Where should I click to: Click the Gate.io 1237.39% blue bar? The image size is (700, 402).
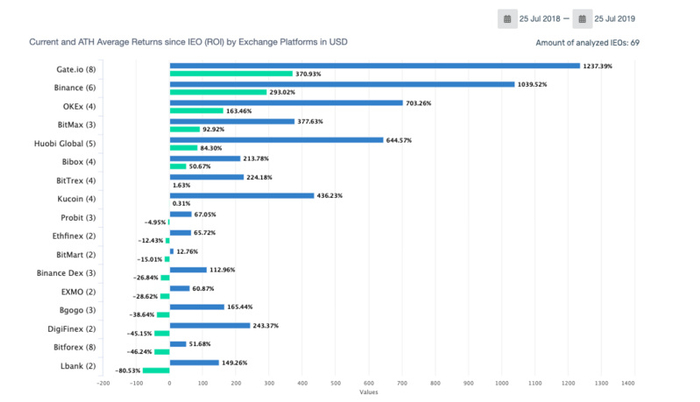coord(375,66)
